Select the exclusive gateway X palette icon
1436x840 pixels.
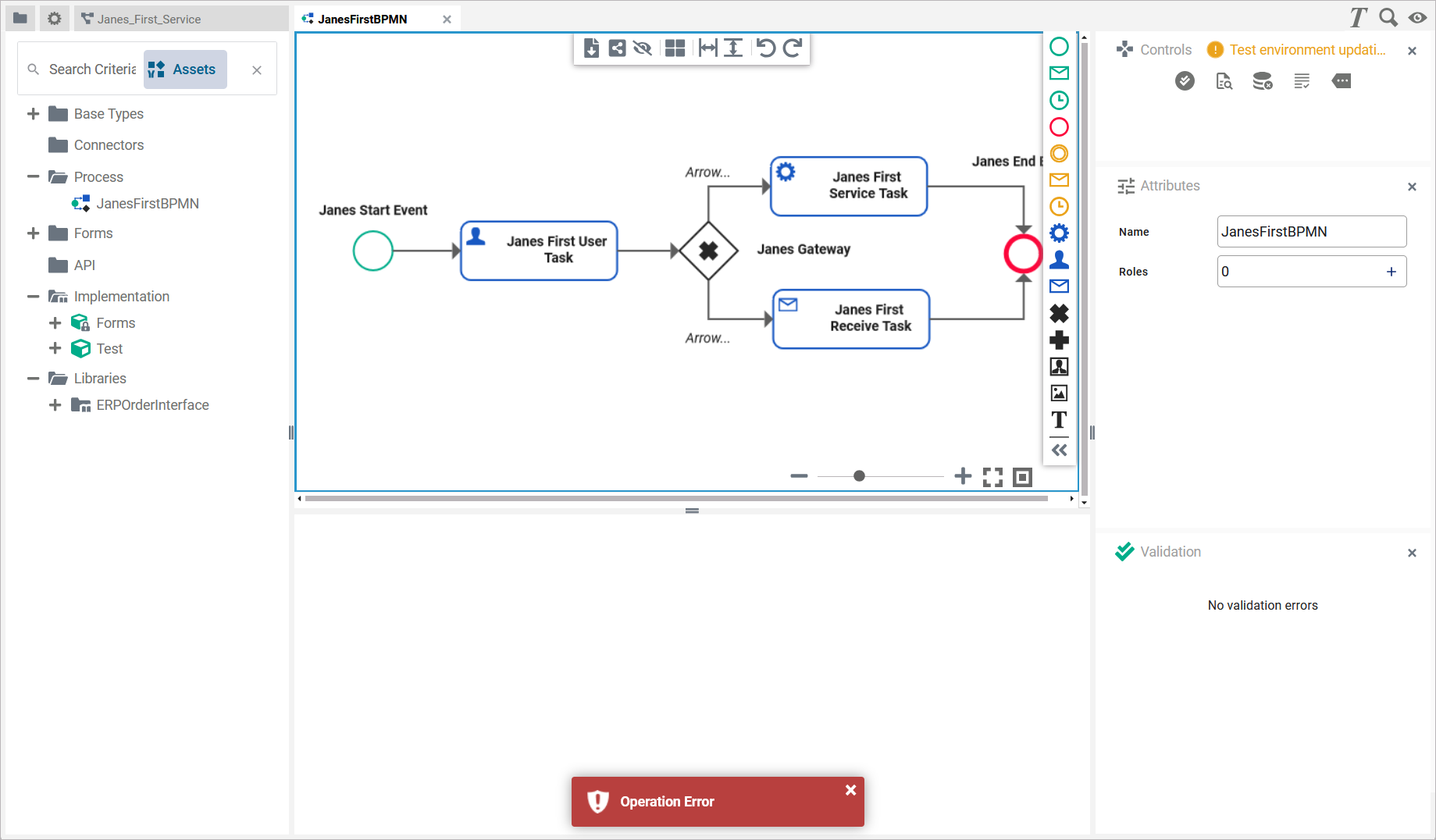[x=1059, y=313]
